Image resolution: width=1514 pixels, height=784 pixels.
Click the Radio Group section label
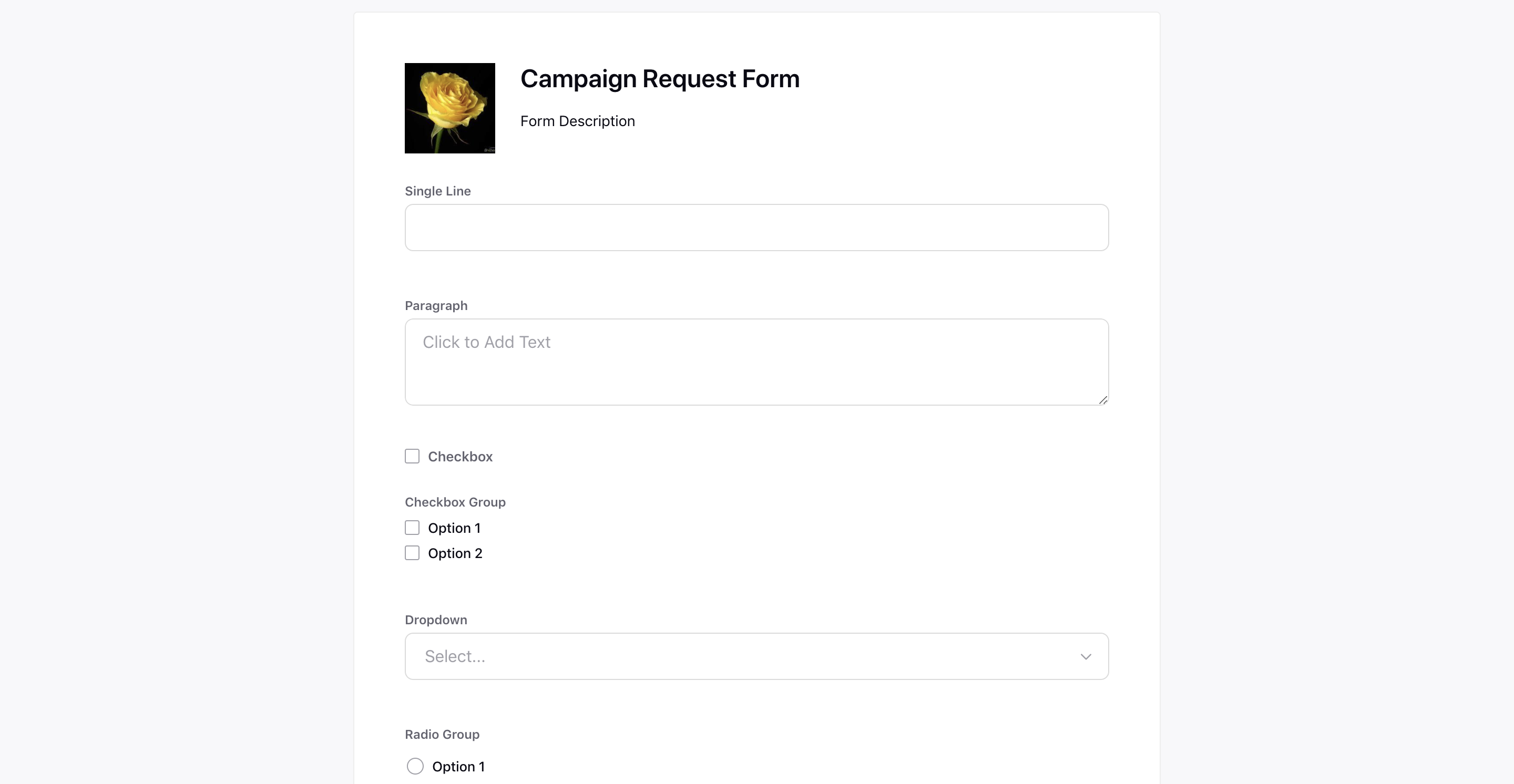click(442, 734)
